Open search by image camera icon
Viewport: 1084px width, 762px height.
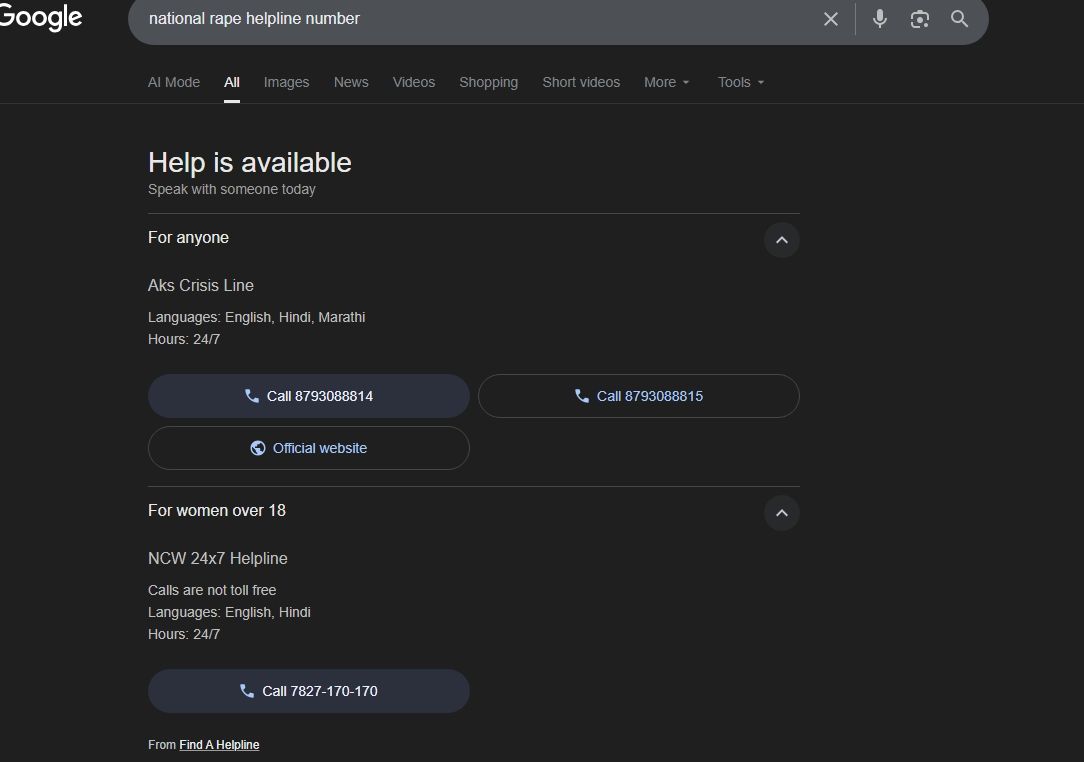tap(920, 19)
